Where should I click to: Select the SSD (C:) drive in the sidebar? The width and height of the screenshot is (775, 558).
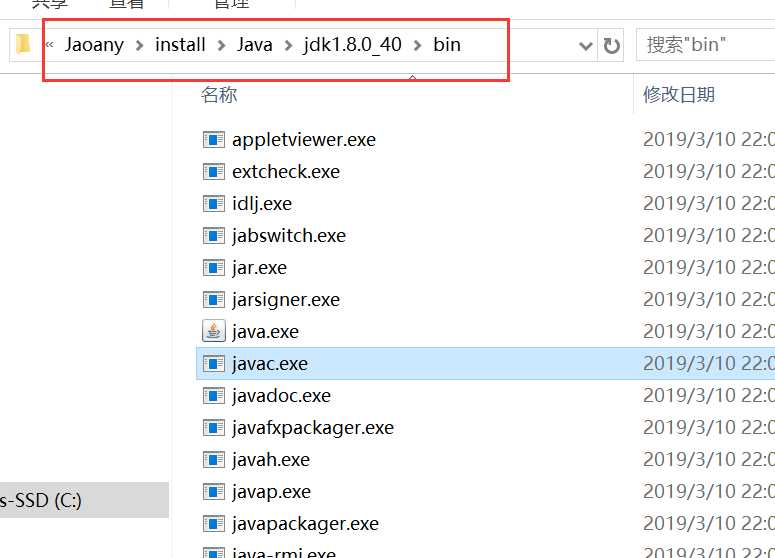(84, 500)
